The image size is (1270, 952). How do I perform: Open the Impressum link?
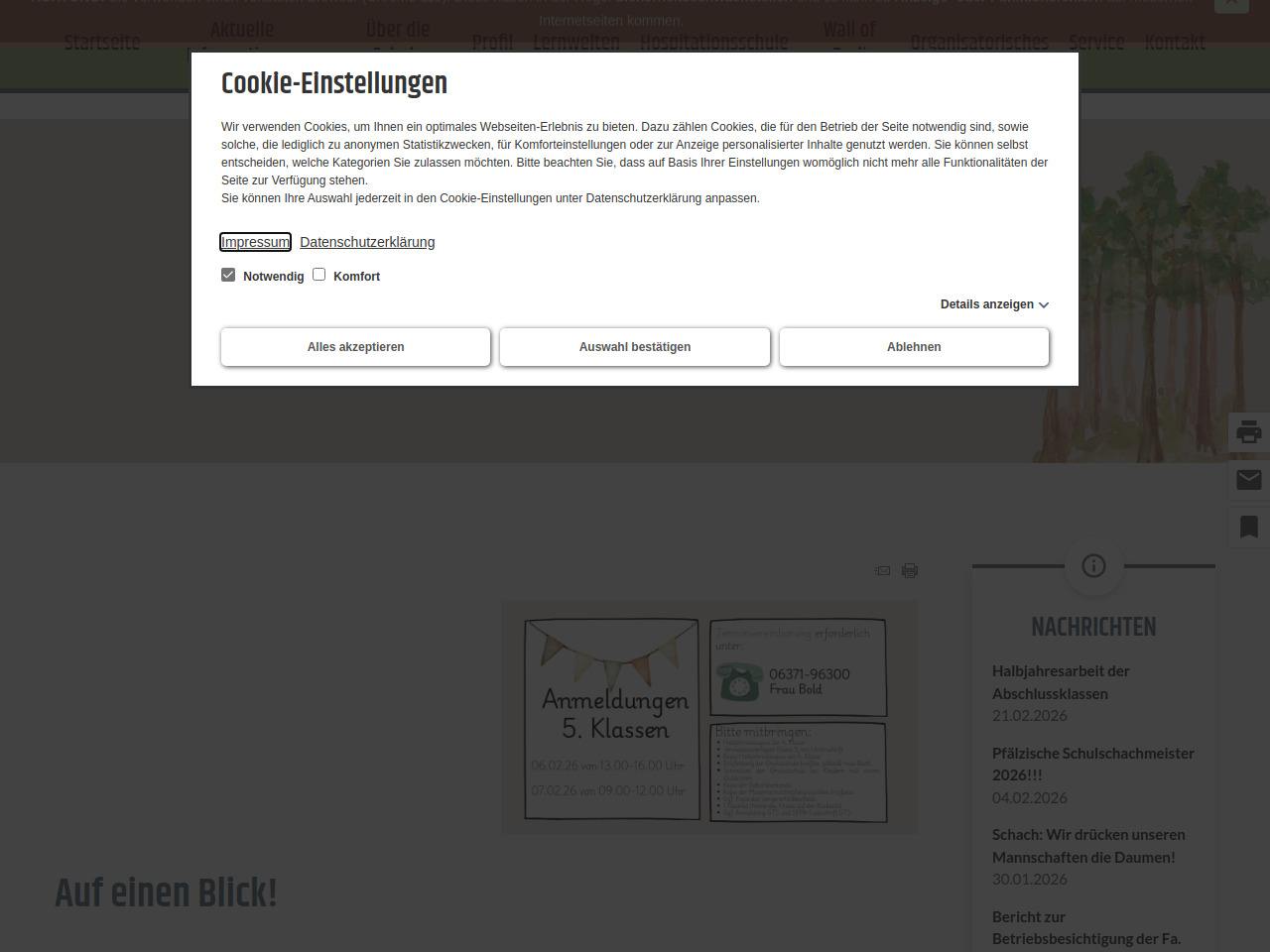[x=255, y=242]
